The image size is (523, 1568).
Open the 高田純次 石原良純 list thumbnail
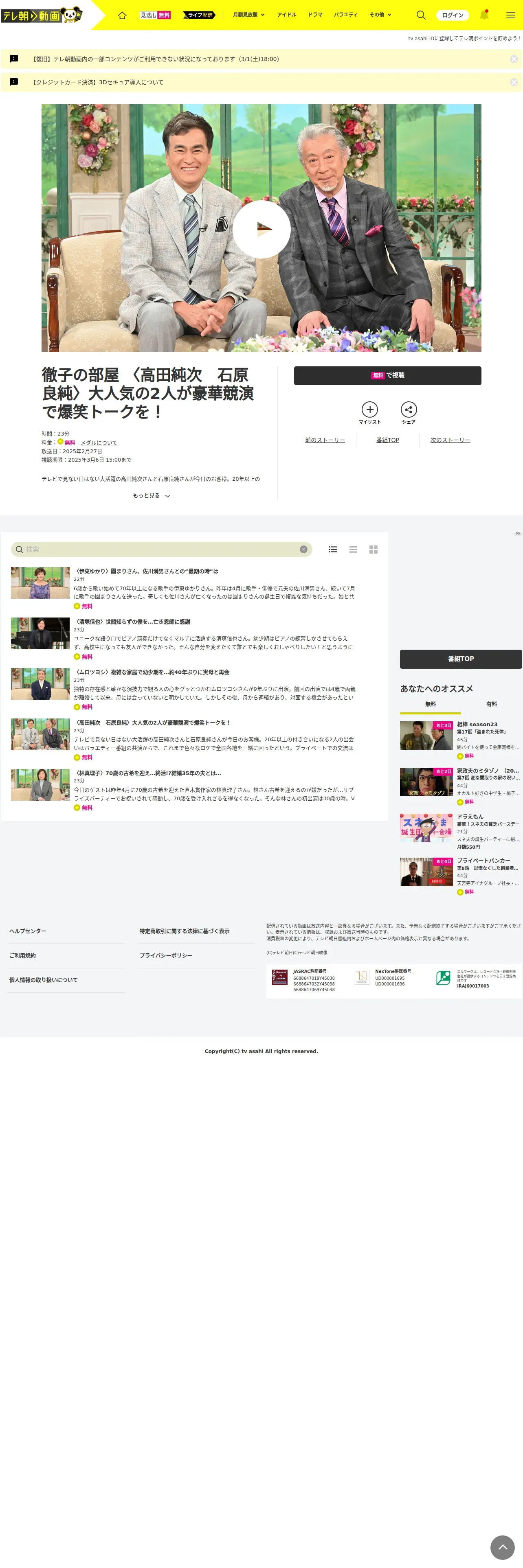pyautogui.click(x=40, y=734)
